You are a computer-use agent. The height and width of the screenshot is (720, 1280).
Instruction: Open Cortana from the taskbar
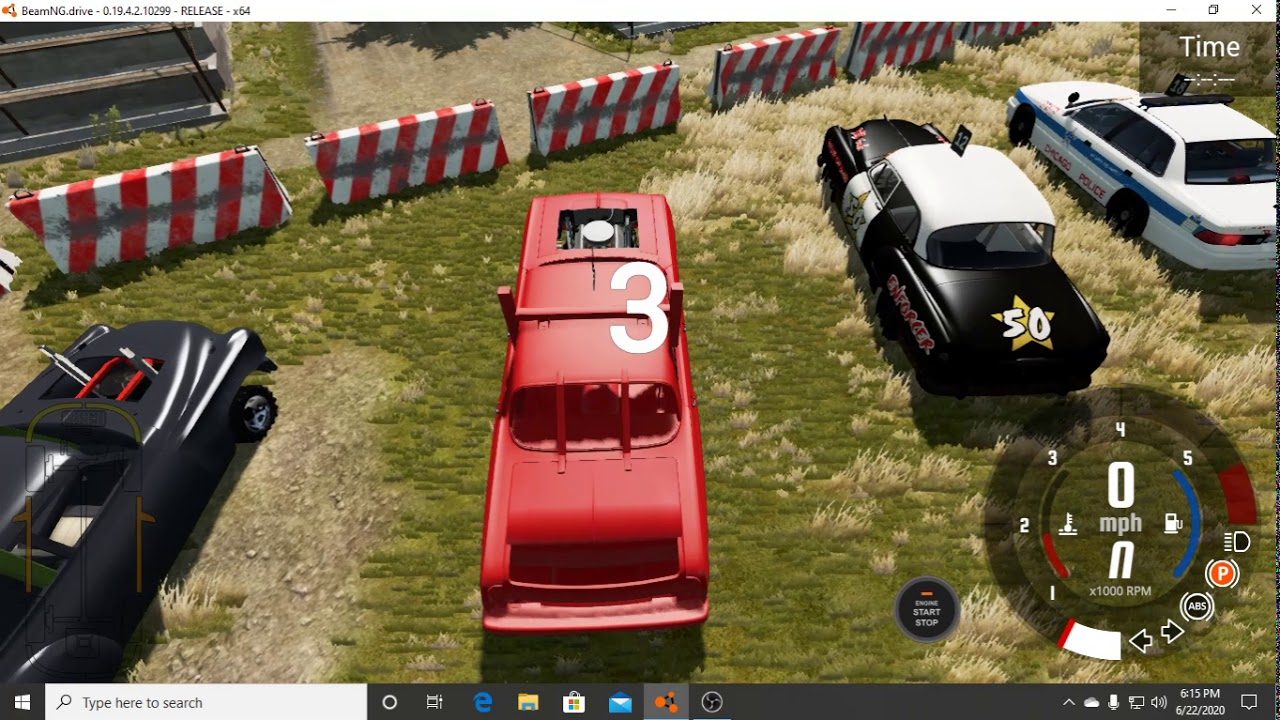[x=390, y=702]
